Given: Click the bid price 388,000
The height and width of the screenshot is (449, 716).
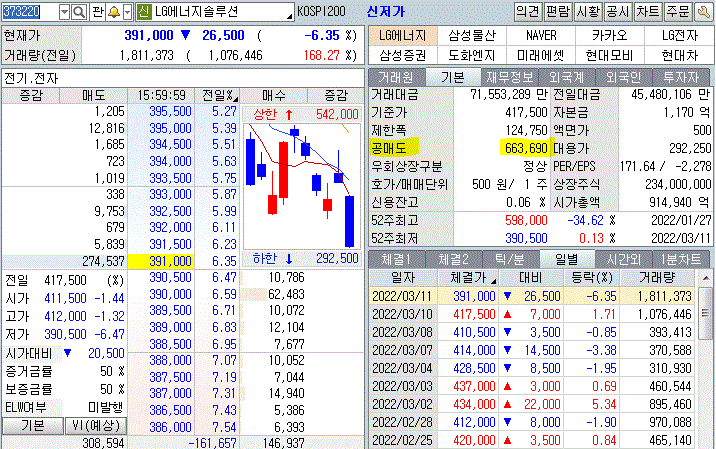Looking at the screenshot, I should (x=170, y=360).
